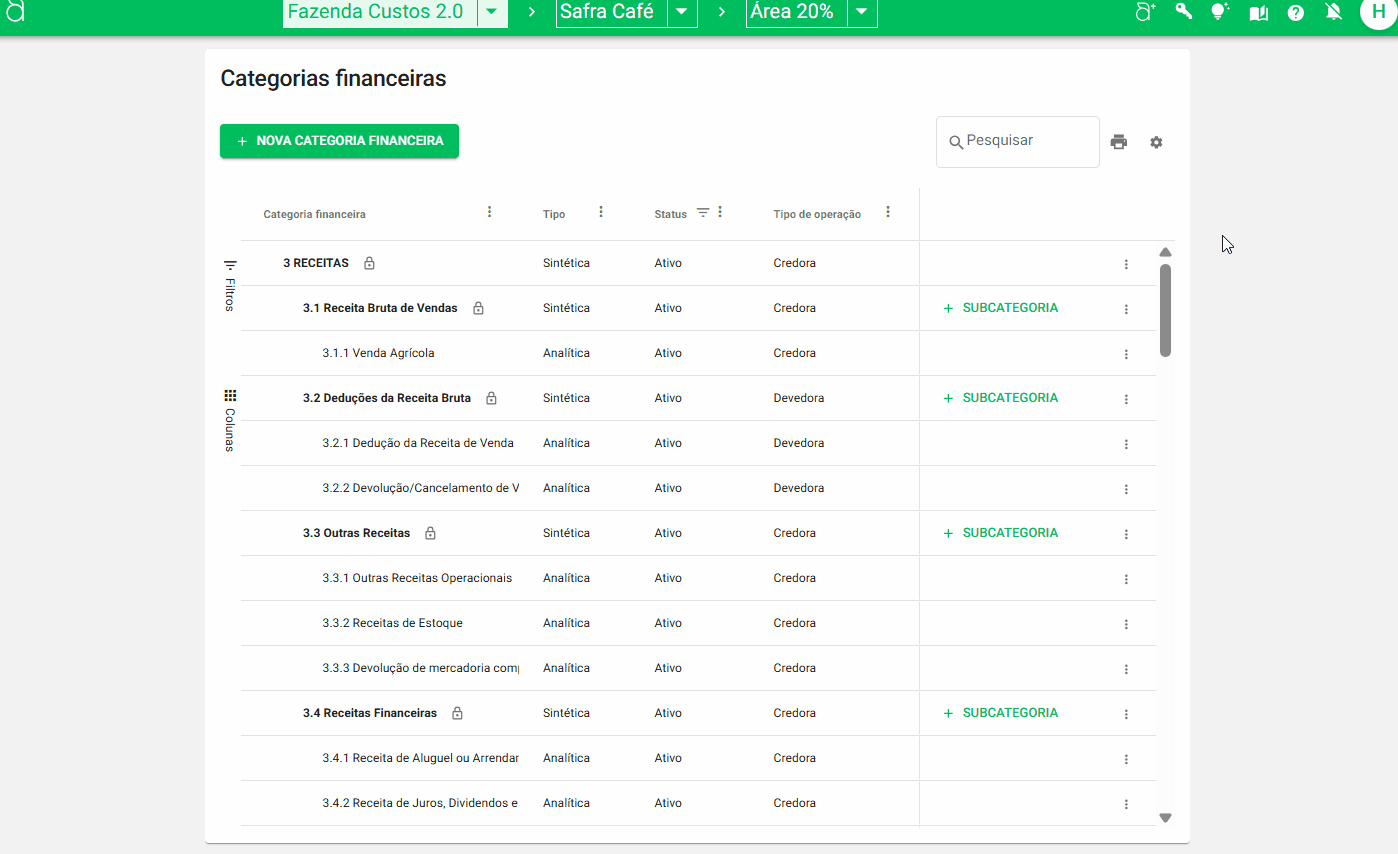Open the muted notifications bell icon
Screen dimensions: 1398x854
click(x=1333, y=13)
